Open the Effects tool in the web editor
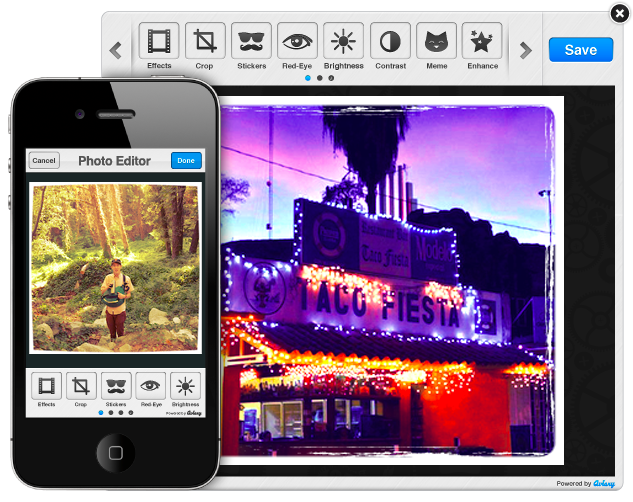 [159, 41]
